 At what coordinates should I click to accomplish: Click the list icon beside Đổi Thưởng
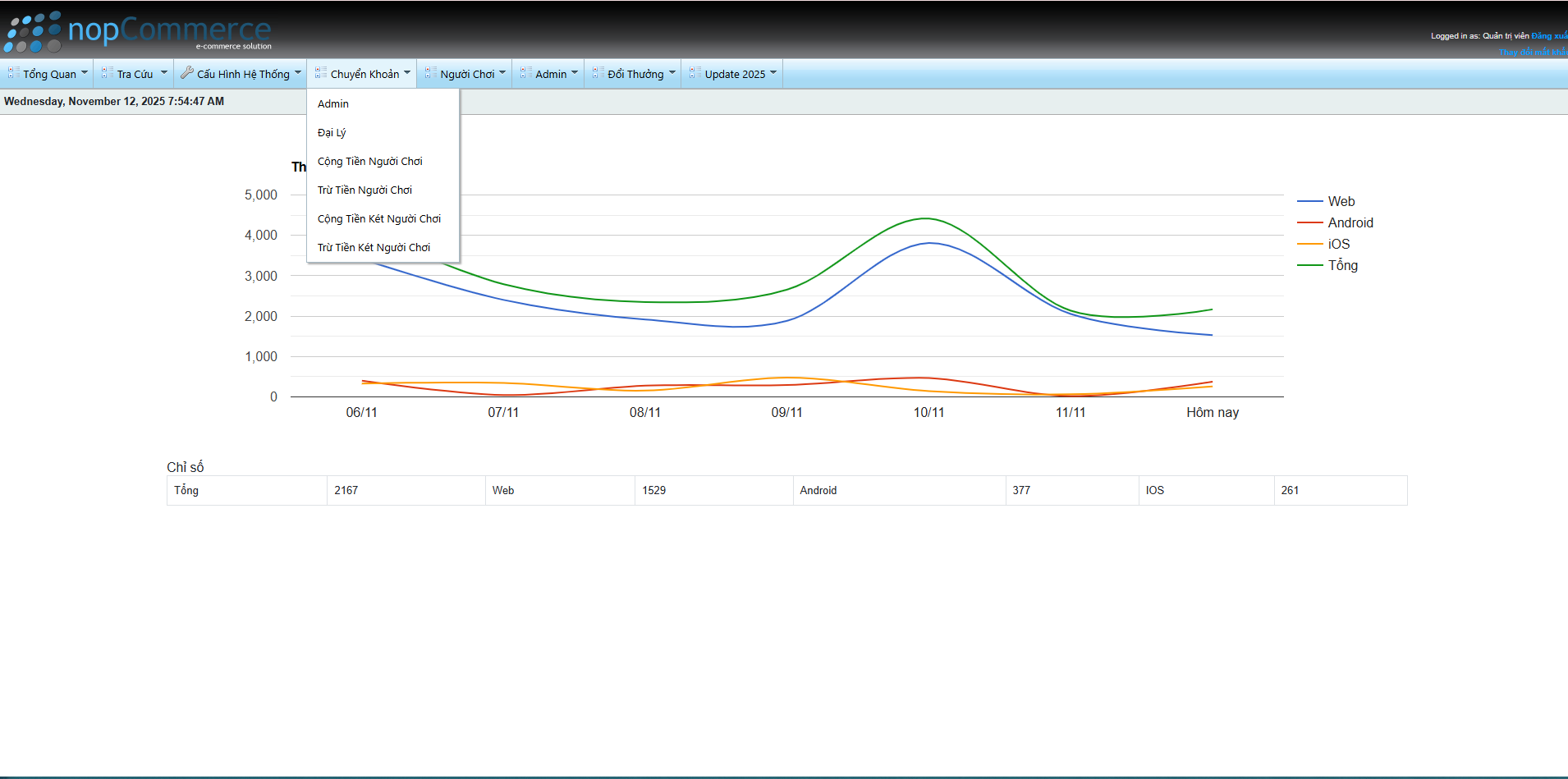pyautogui.click(x=598, y=73)
